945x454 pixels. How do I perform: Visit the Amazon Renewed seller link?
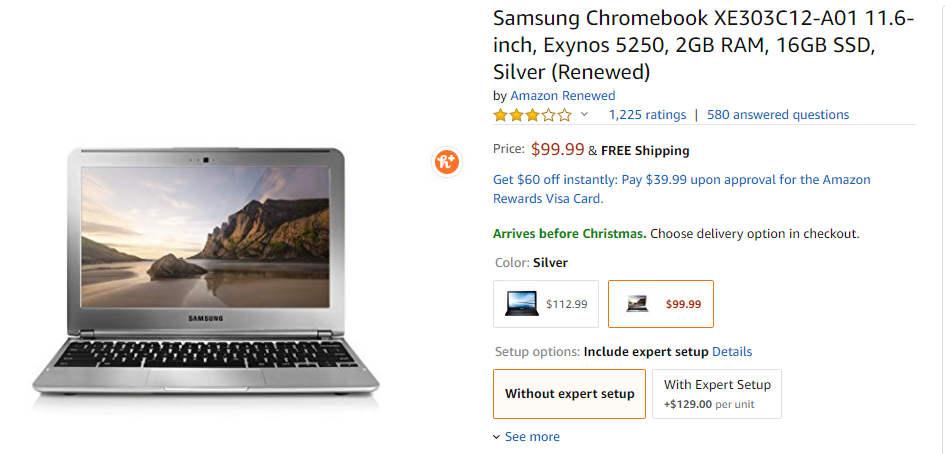point(562,96)
